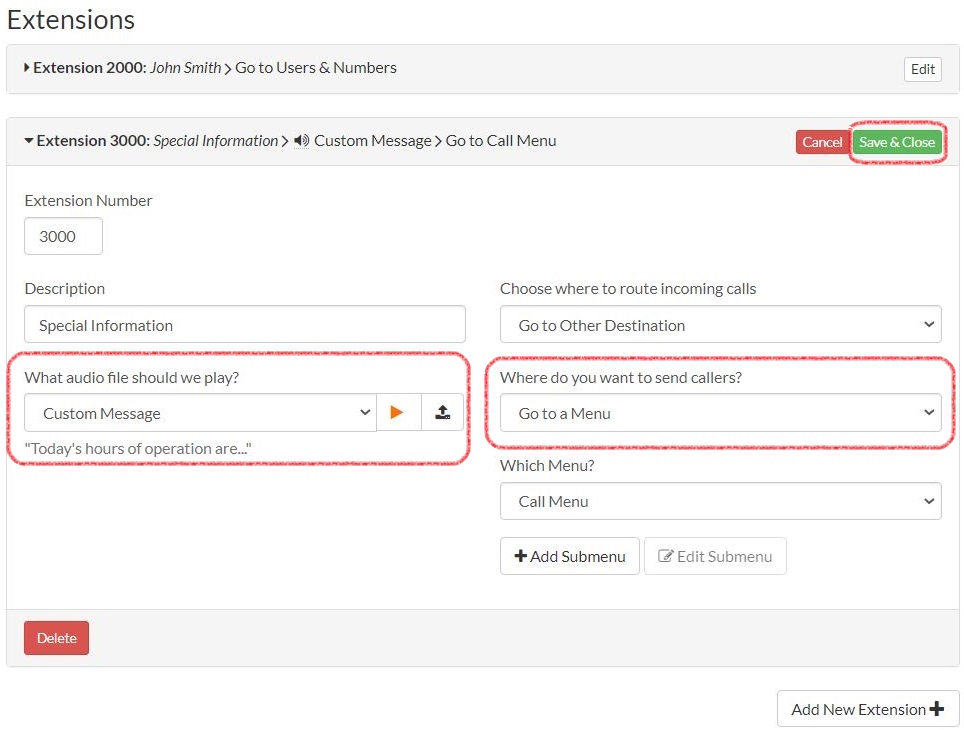
Task: Click the plus icon on Add New Extension
Action: click(x=937, y=708)
